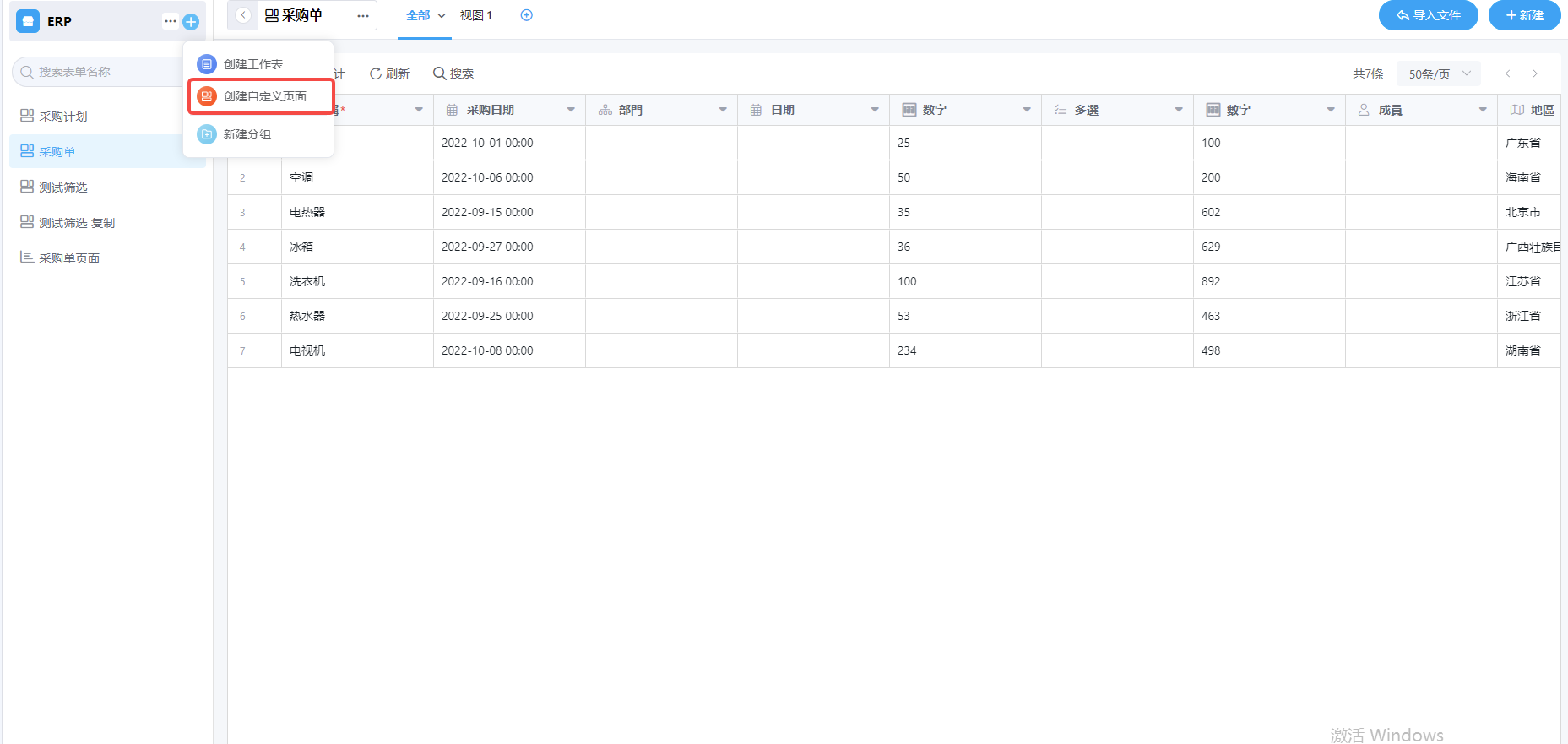Click the back arrow next to 采购单
Screen dimensions: 1568x744
click(243, 15)
